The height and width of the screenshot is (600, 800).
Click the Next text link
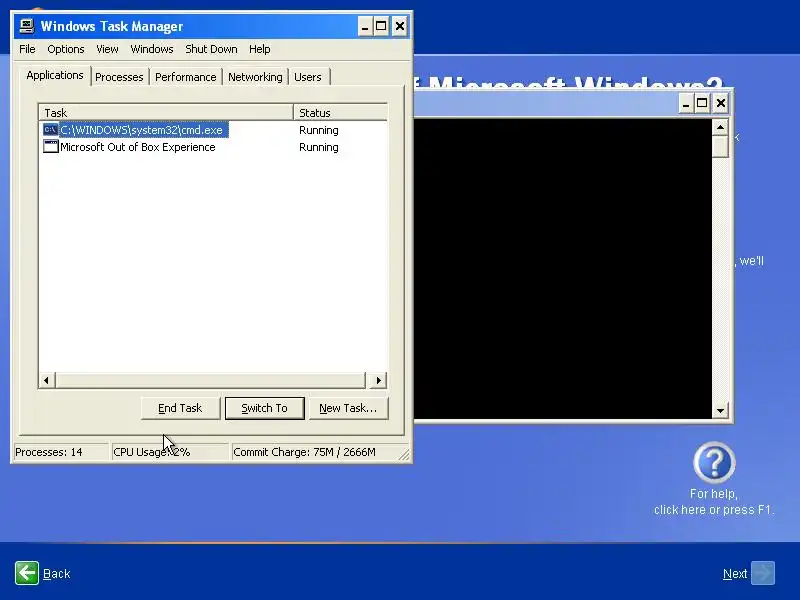pyautogui.click(x=735, y=573)
